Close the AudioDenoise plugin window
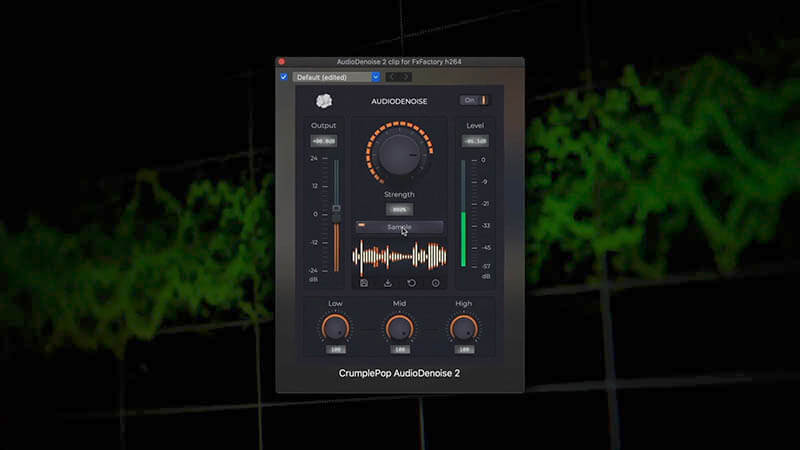Viewport: 800px width, 450px height. pyautogui.click(x=282, y=61)
